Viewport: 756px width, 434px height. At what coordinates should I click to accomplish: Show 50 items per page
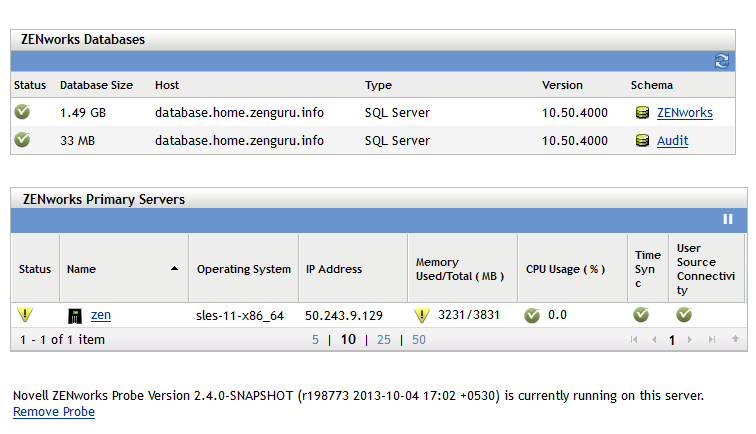[418, 340]
